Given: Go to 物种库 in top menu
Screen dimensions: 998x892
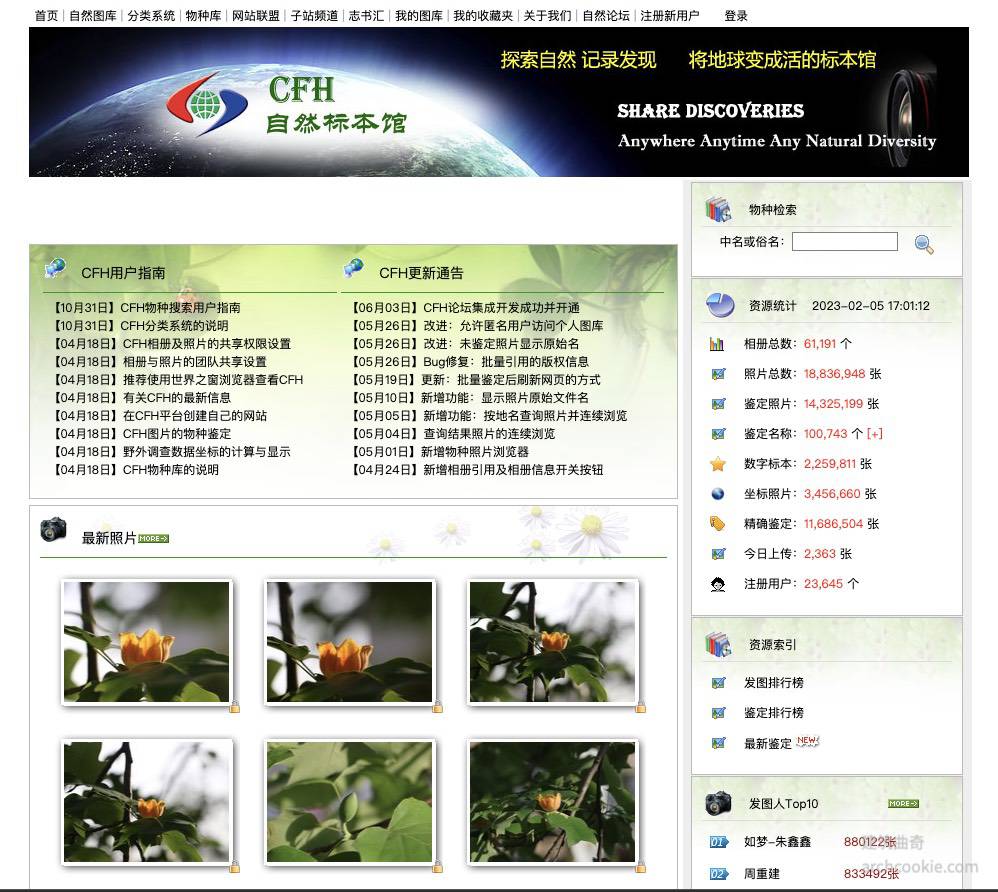Looking at the screenshot, I should [203, 16].
